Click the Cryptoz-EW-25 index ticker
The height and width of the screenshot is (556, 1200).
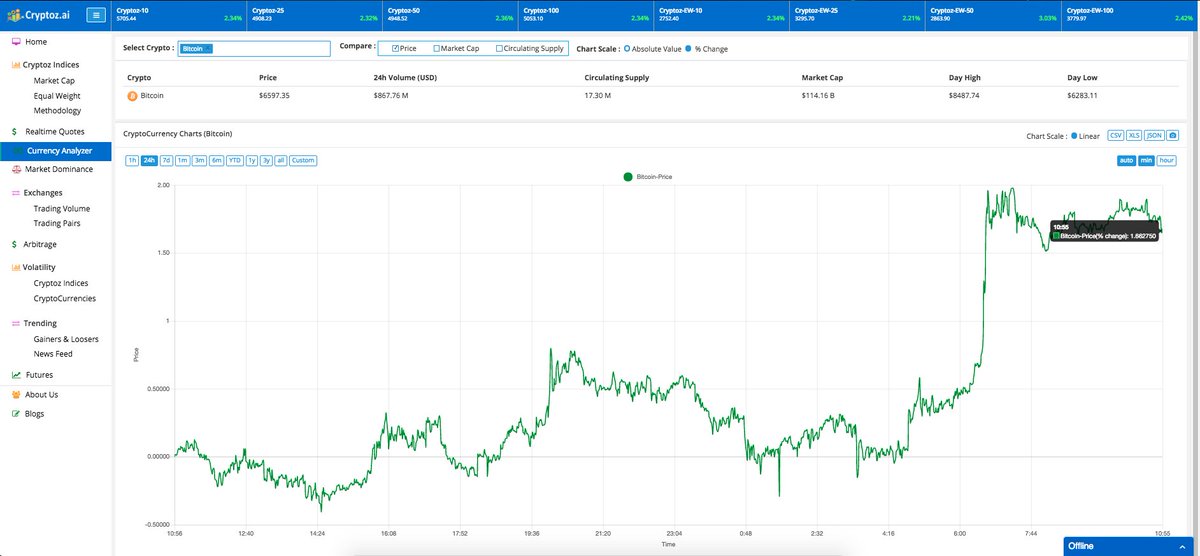pyautogui.click(x=856, y=14)
